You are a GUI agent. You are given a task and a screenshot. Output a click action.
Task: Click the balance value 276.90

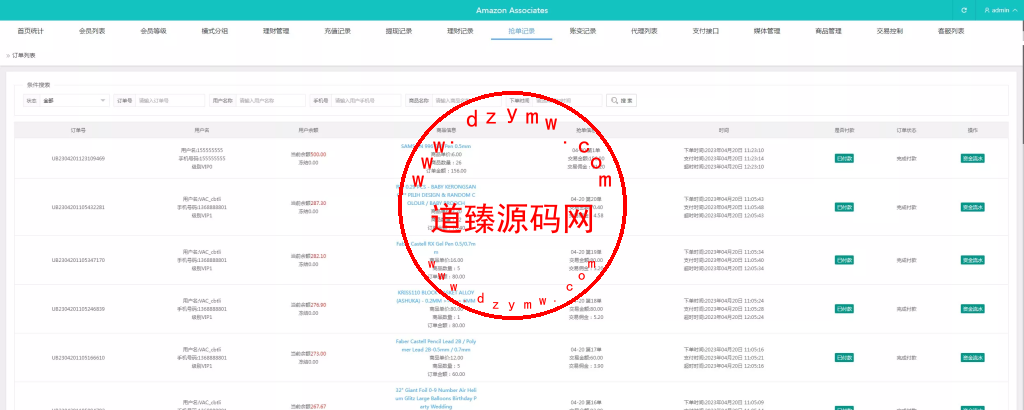tap(318, 305)
